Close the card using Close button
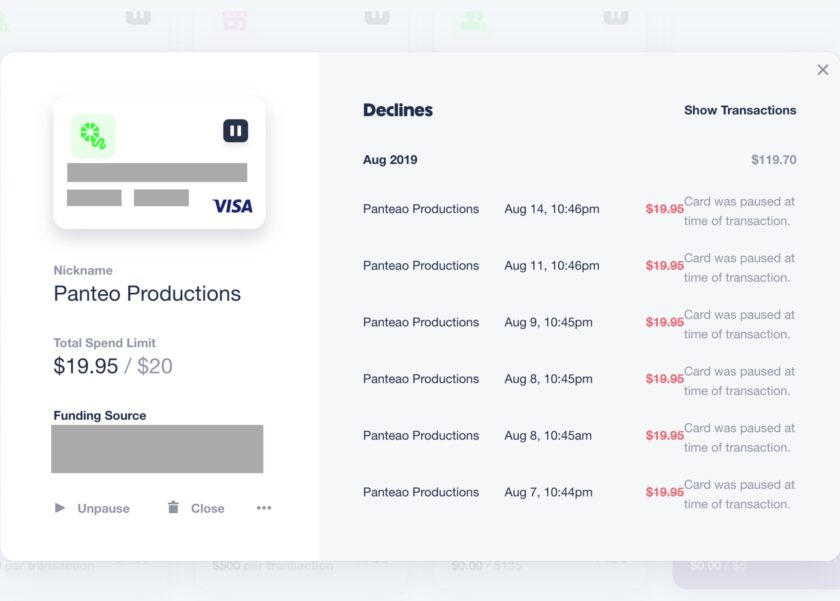This screenshot has height=601, width=840. (x=196, y=508)
